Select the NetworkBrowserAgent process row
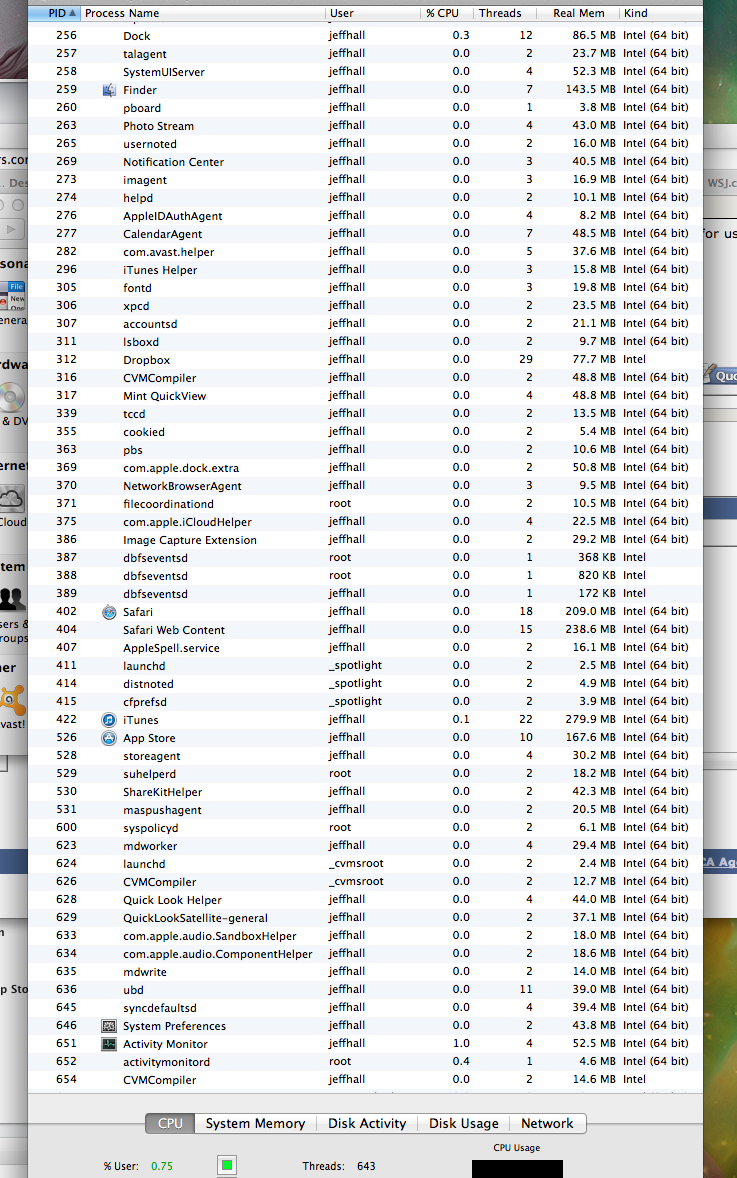This screenshot has width=737, height=1178. pos(365,486)
